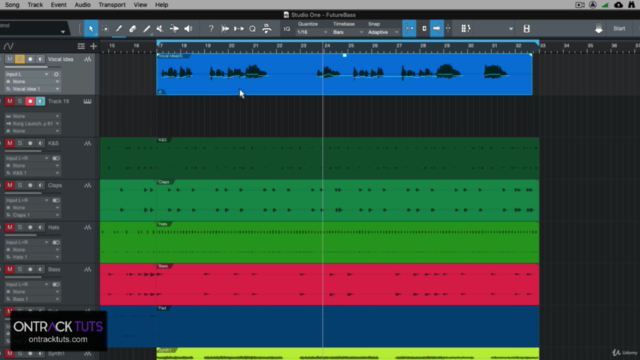
Task: Click the waveform icon on Bass track
Action: [x=88, y=269]
